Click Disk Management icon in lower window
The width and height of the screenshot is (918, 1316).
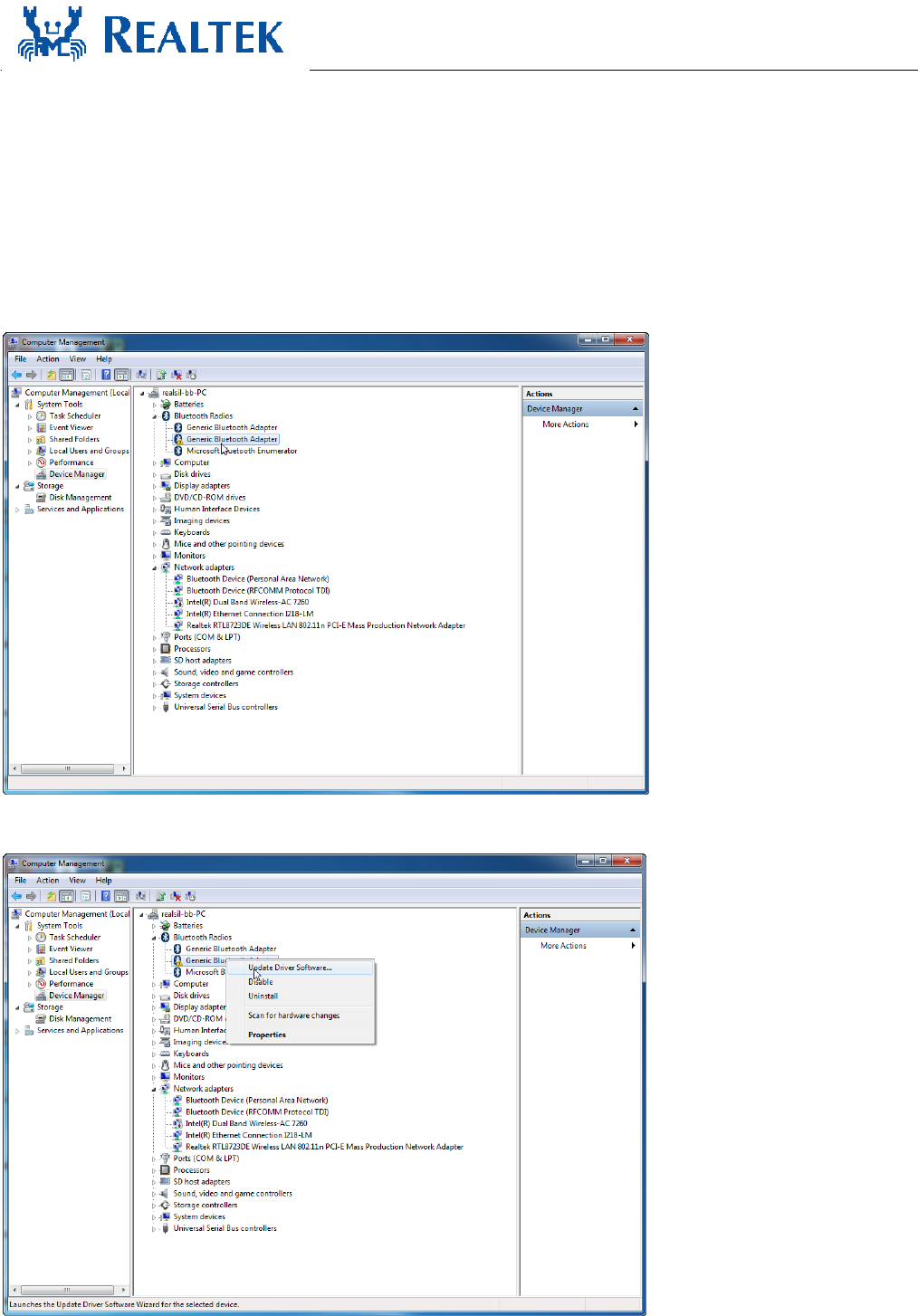coord(42,1019)
